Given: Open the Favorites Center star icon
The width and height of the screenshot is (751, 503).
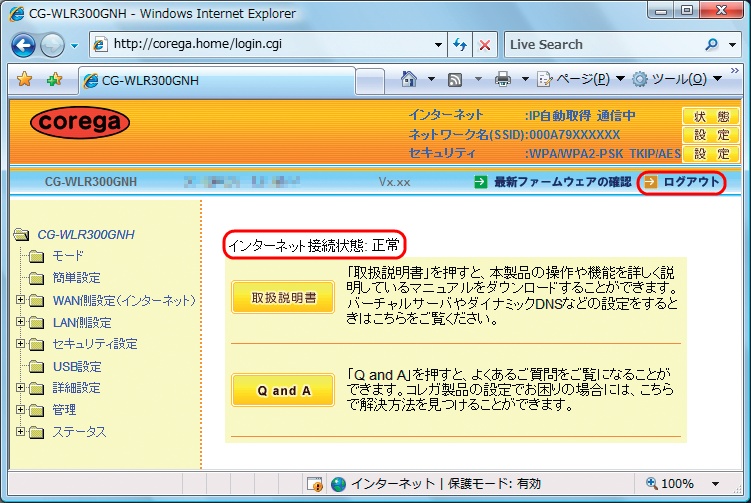Looking at the screenshot, I should 24,79.
